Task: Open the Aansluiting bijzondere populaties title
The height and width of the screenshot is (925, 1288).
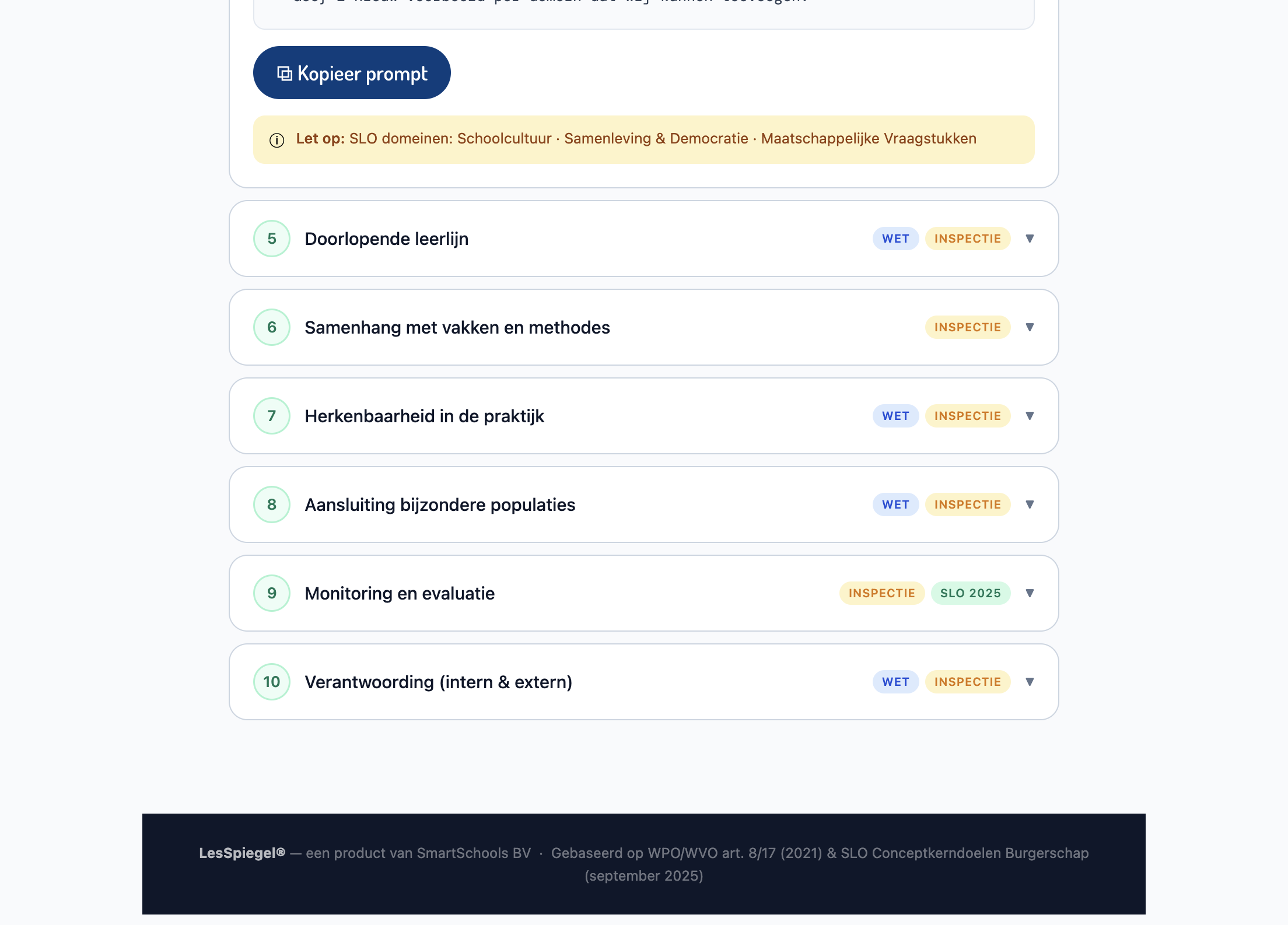Action: [x=440, y=504]
